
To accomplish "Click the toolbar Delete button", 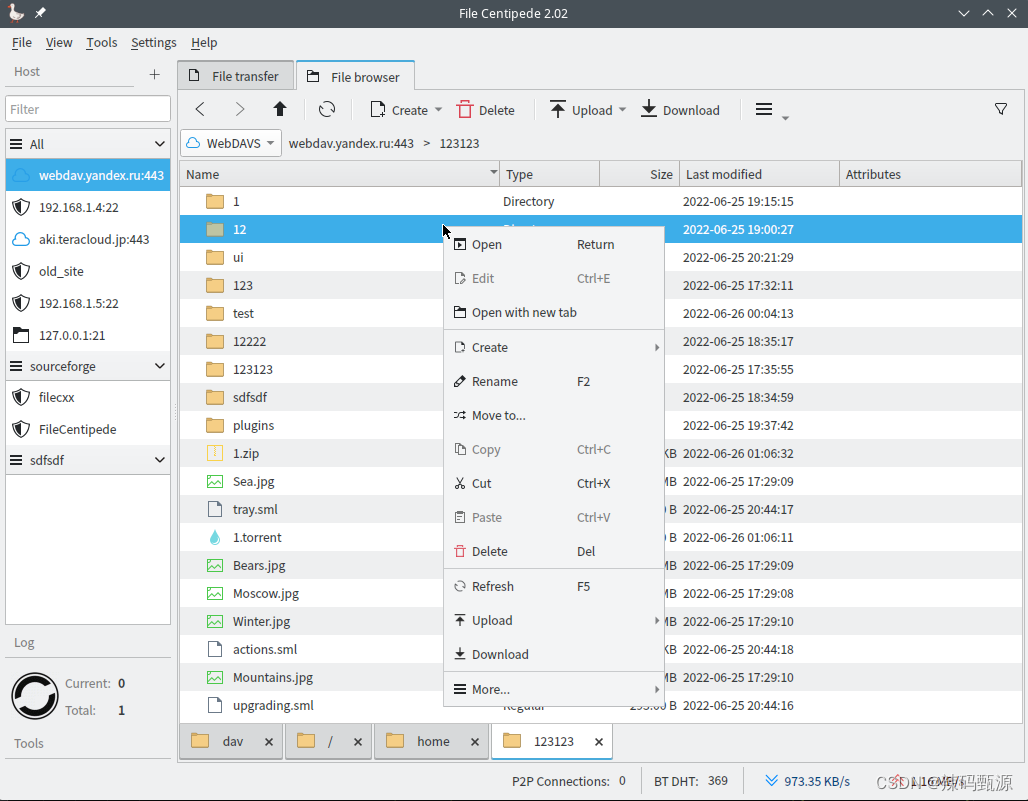I will [x=486, y=110].
